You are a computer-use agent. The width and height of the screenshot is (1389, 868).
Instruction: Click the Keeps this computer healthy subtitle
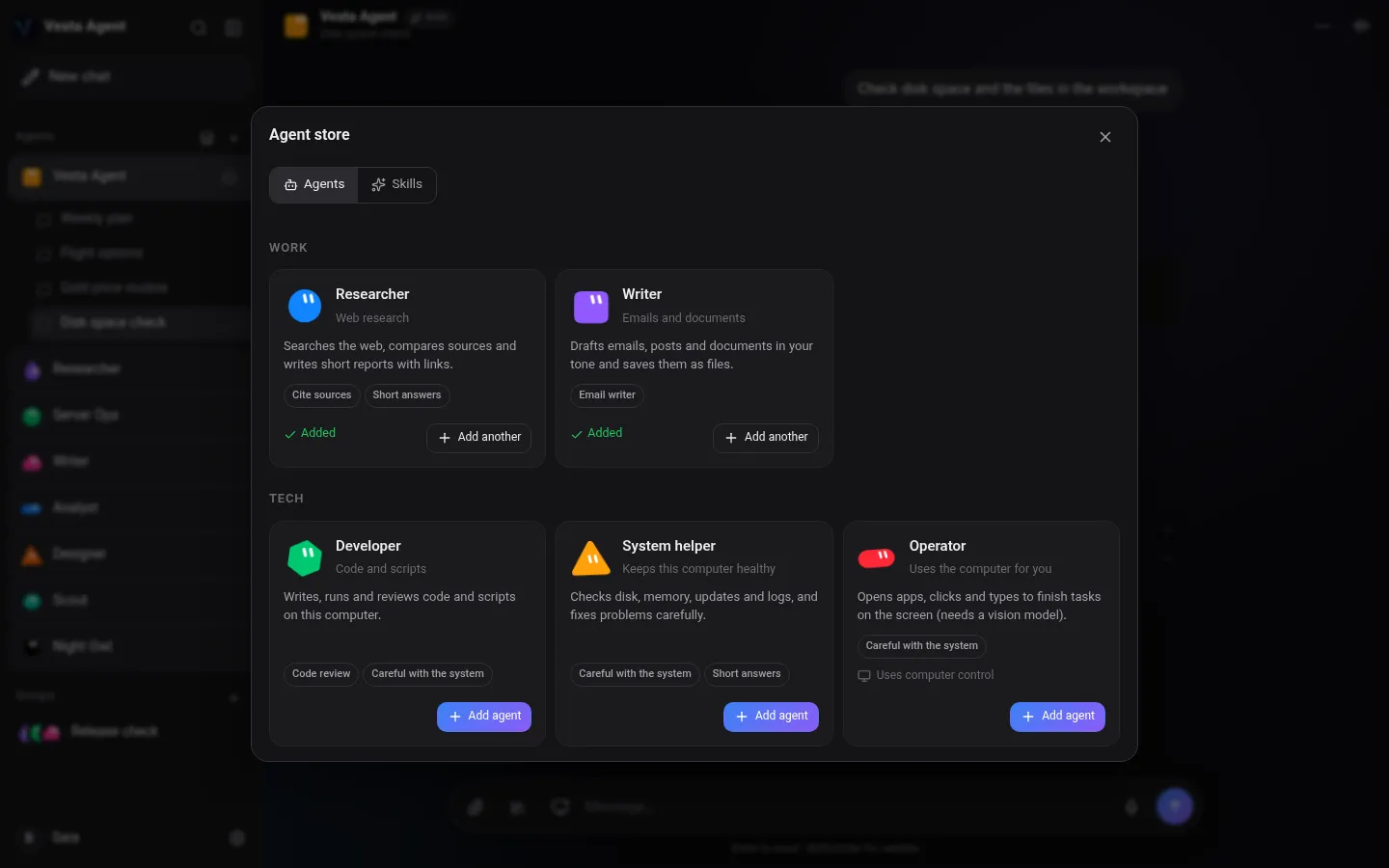pos(699,569)
